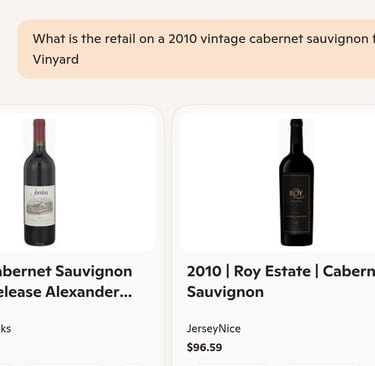Click the red foil capsule of the Jordan bottle
The image size is (375, 366).
point(39,132)
